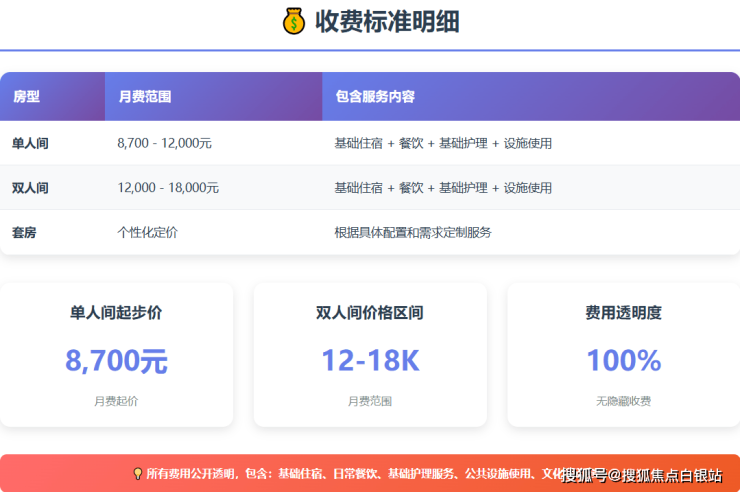The image size is (740, 492).
Task: Click the 12,000 - 18,000元 price cell
Action: coord(168,188)
